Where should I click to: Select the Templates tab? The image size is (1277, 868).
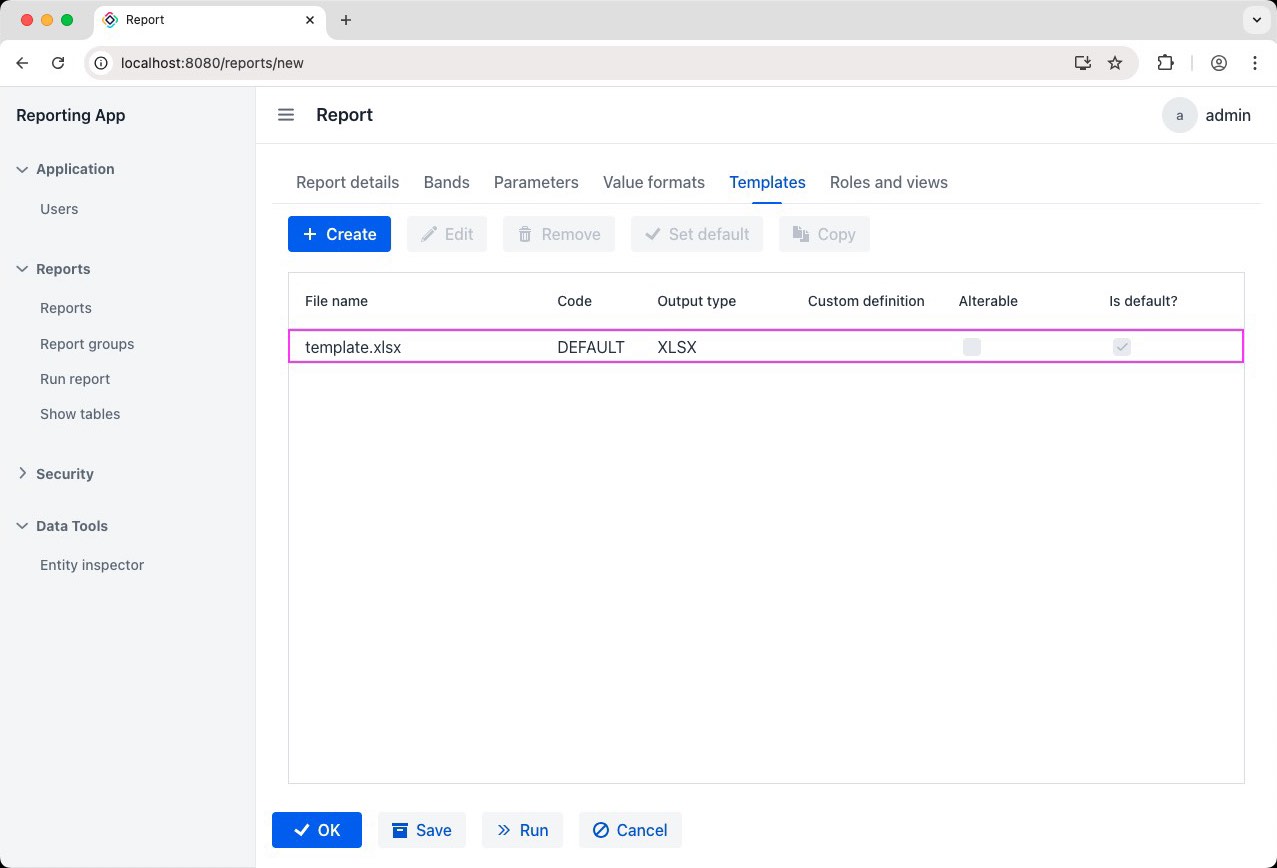767,182
